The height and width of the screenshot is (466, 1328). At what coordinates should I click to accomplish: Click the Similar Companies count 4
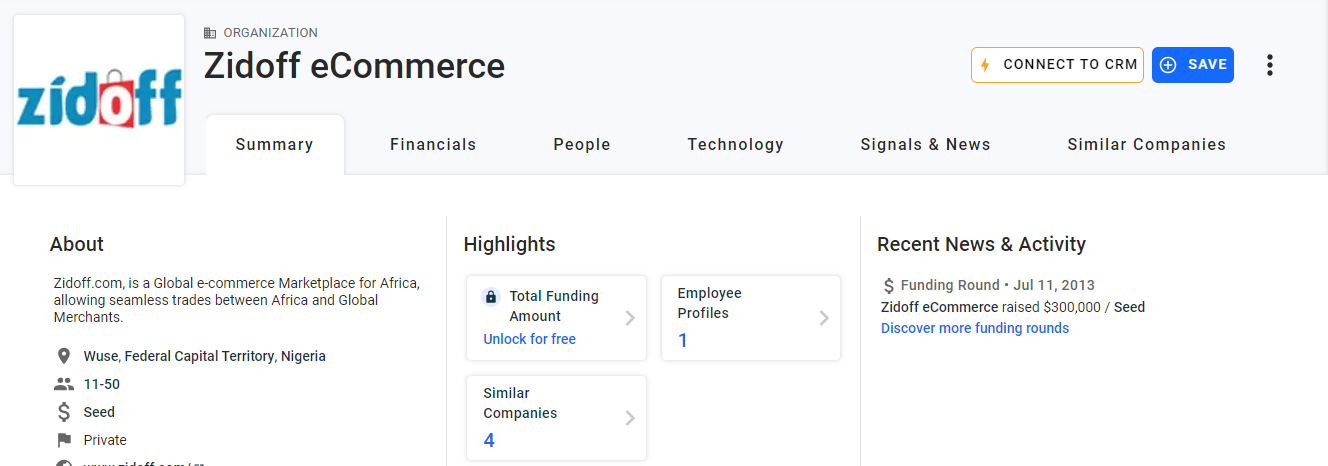pos(489,441)
